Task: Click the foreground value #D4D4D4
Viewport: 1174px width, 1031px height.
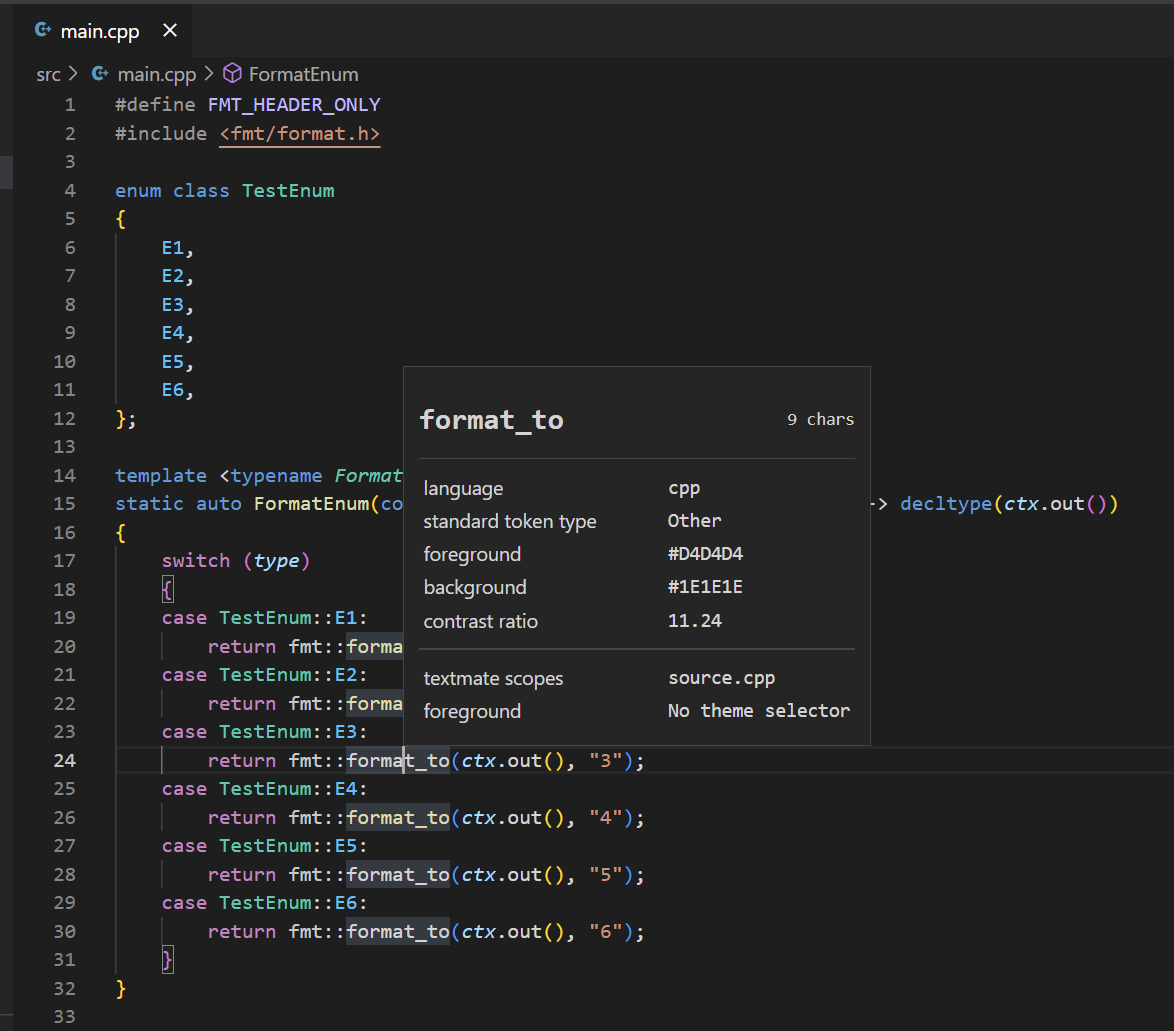Action: pyautogui.click(x=705, y=554)
